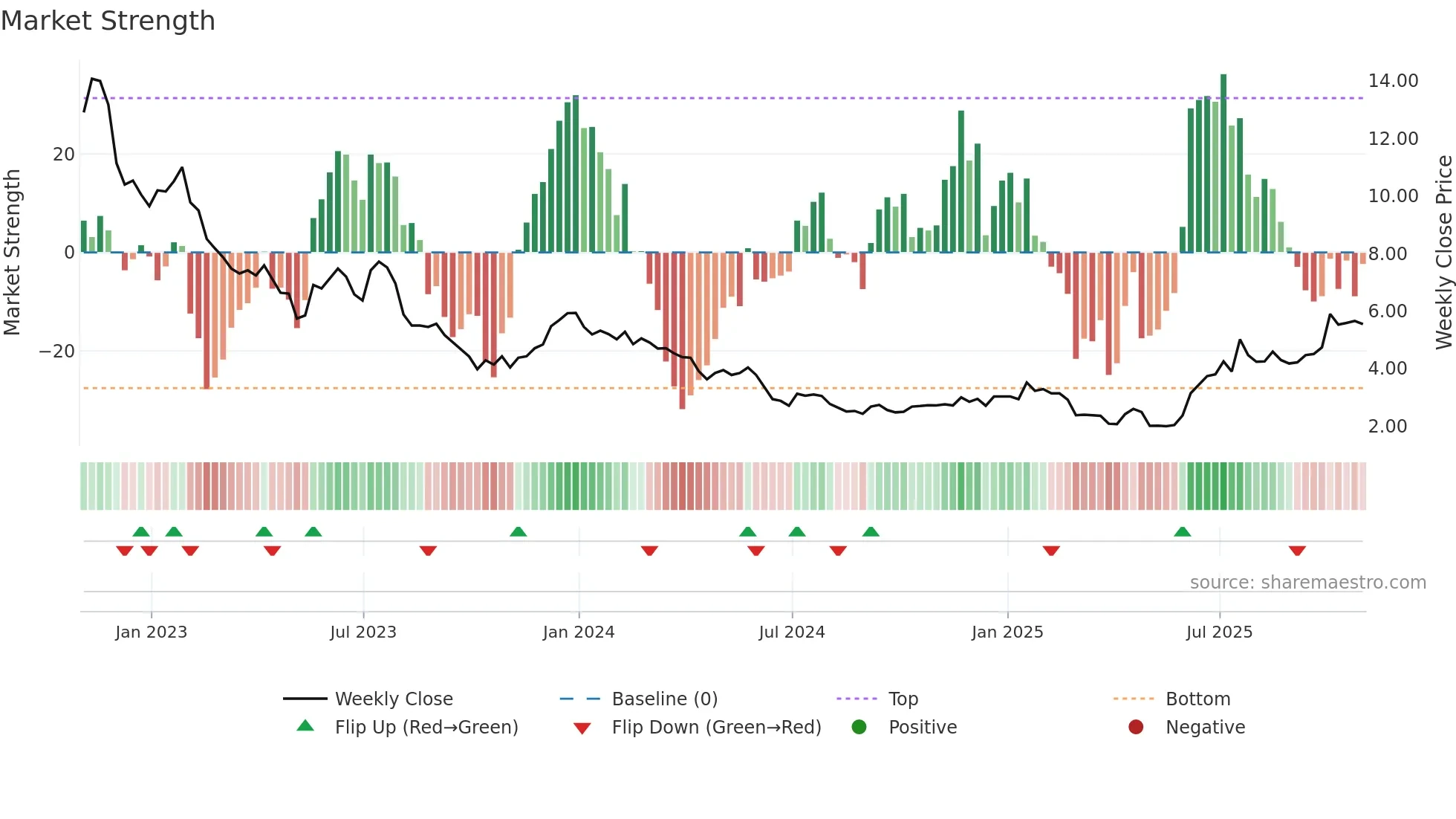This screenshot has width=1456, height=819.
Task: Click the Weekly Close Price axis title
Action: tap(1443, 252)
